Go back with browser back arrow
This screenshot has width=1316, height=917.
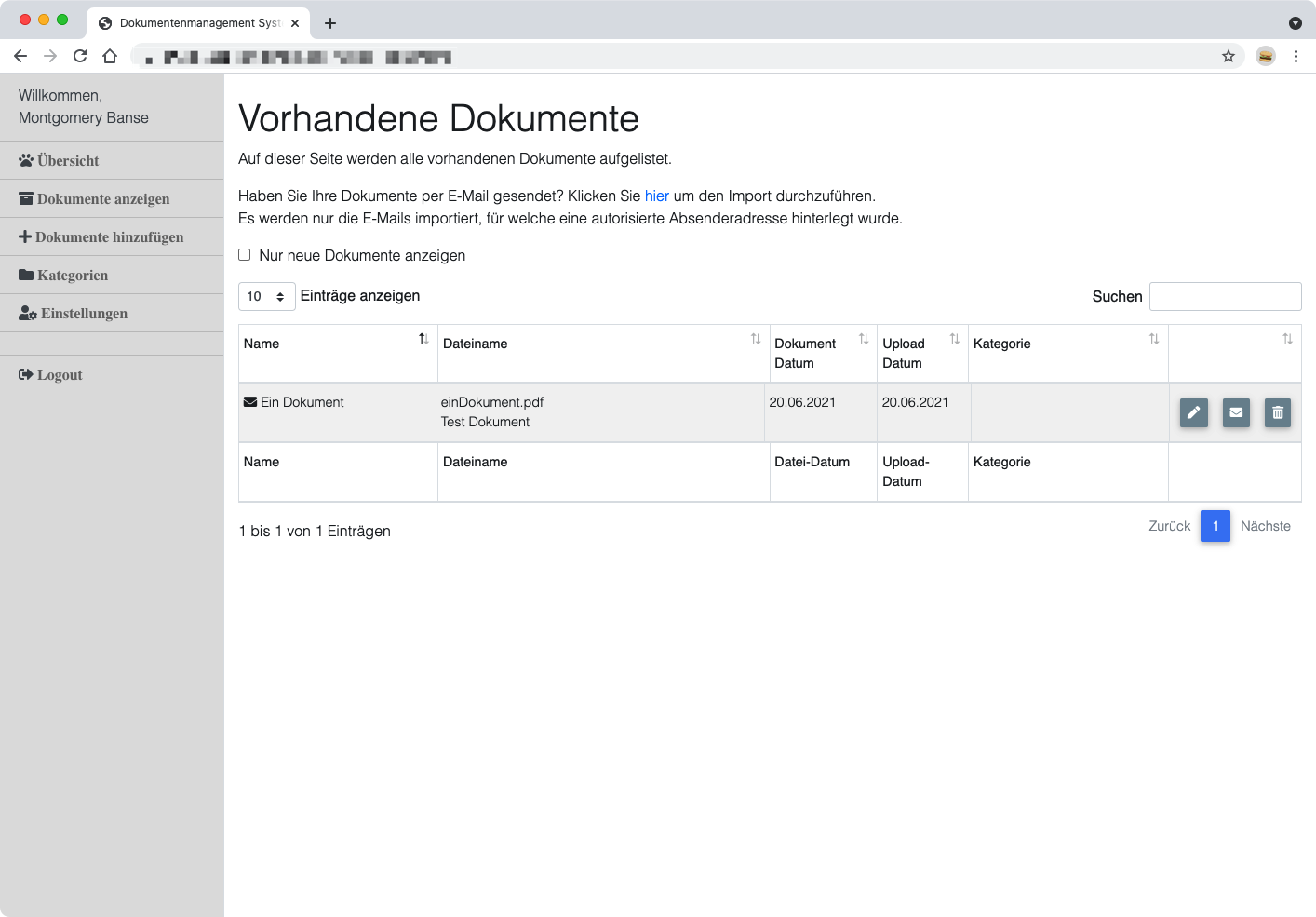coord(20,56)
